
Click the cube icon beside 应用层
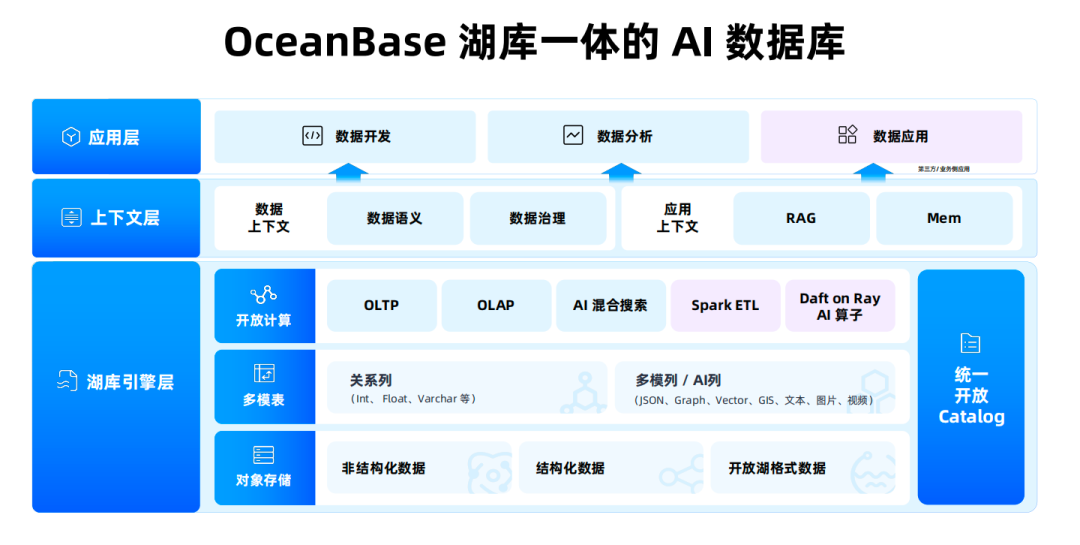click(71, 137)
